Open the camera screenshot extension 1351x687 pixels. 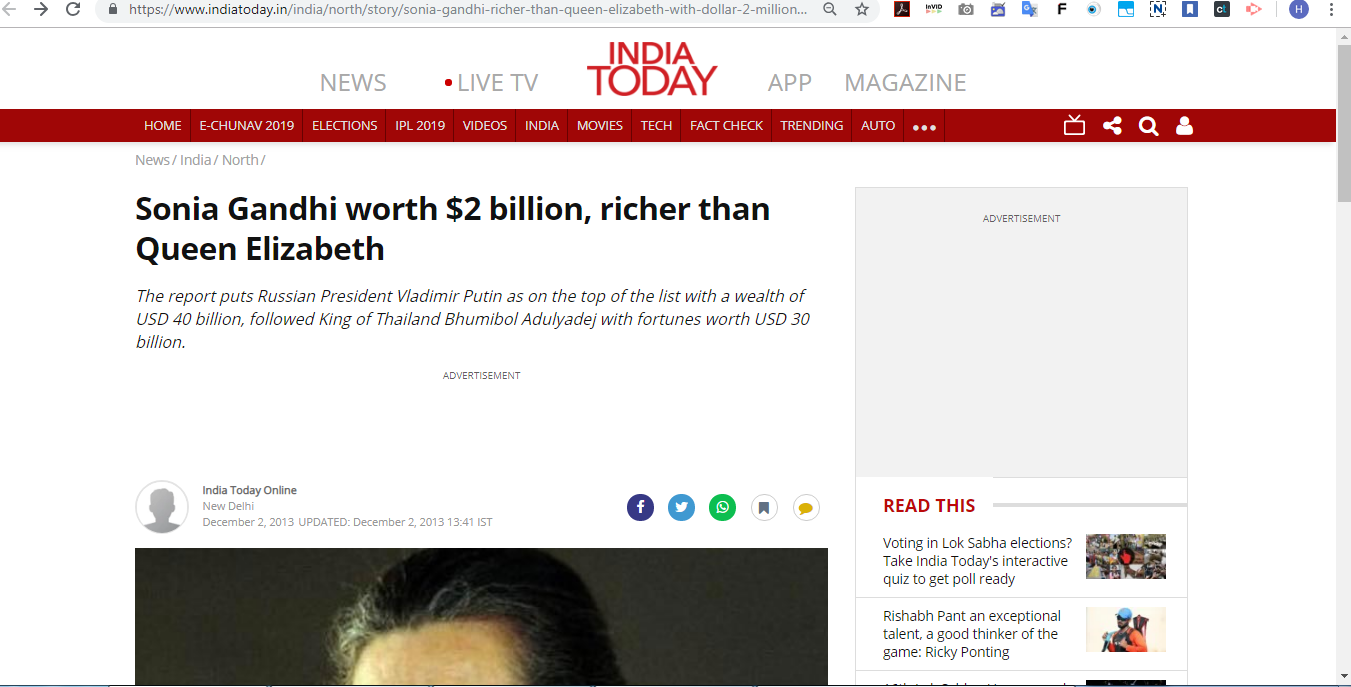[x=966, y=9]
